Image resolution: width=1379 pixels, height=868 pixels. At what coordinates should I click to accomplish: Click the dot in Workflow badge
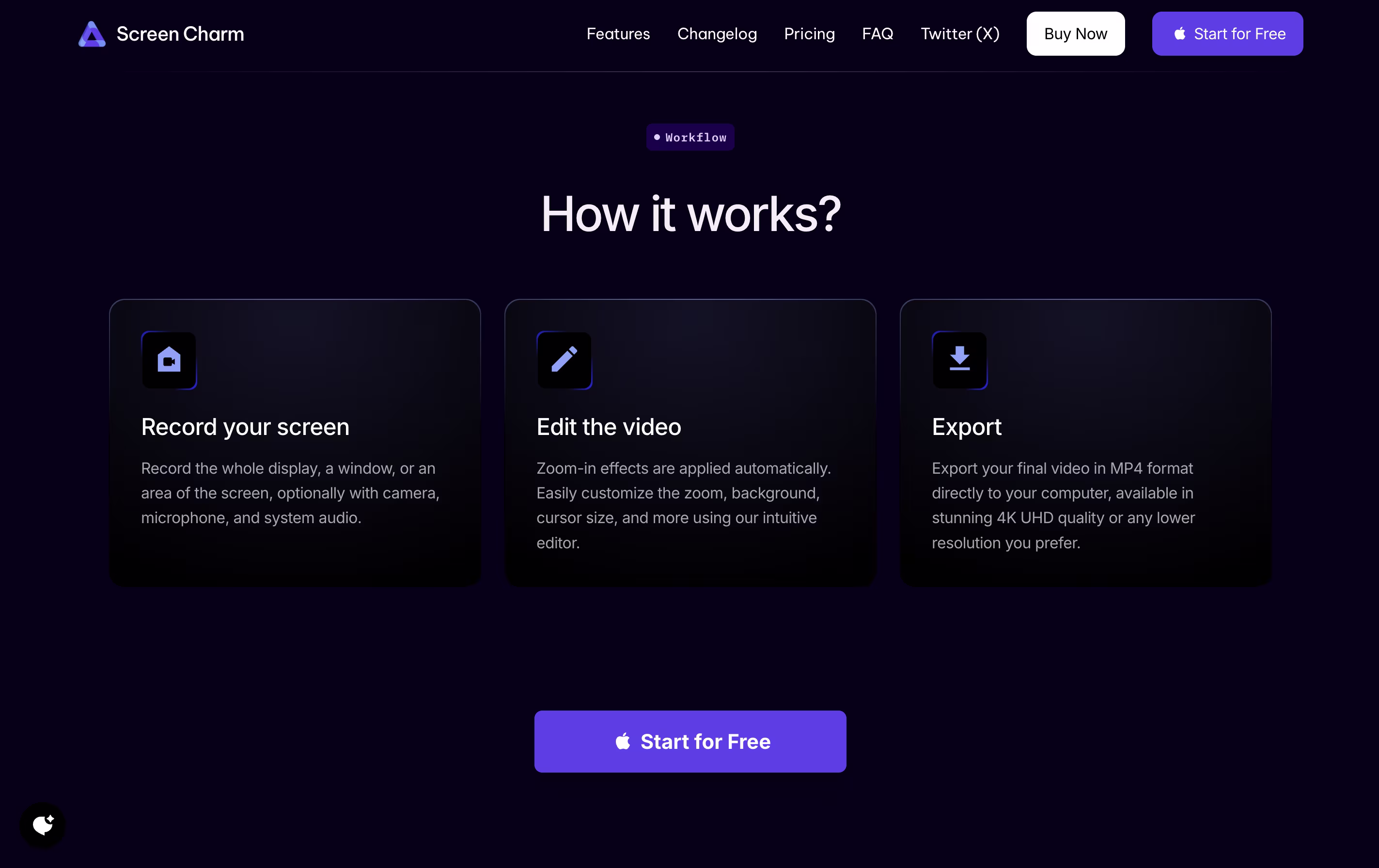click(657, 138)
